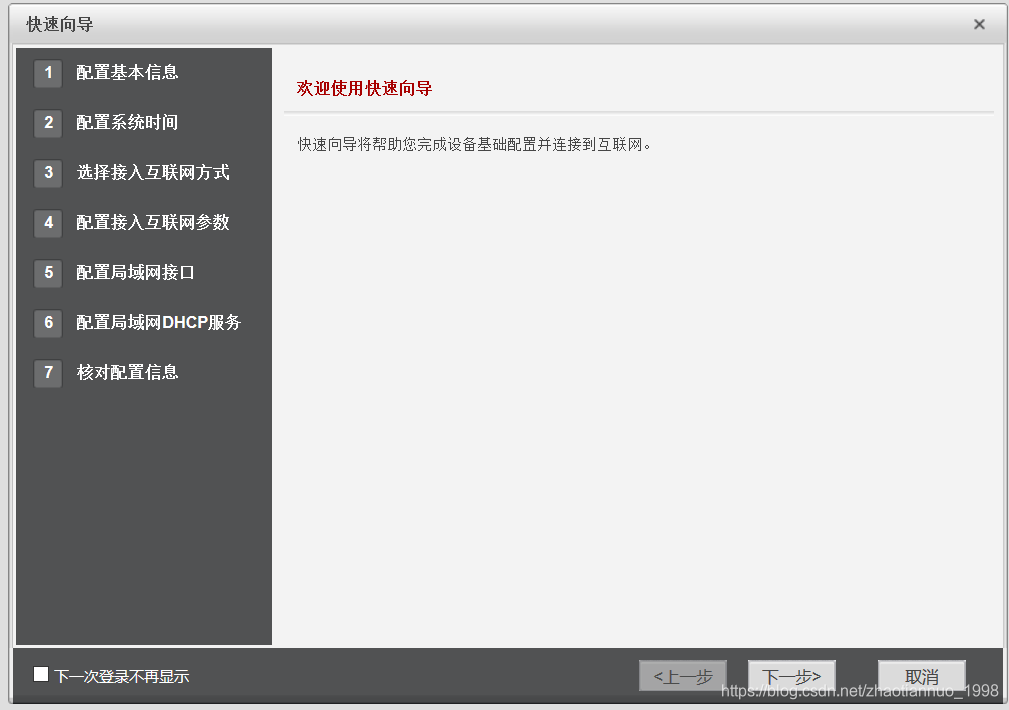The image size is (1009, 710).
Task: Open the 配置接入互联网参数 step
Action: (x=153, y=223)
